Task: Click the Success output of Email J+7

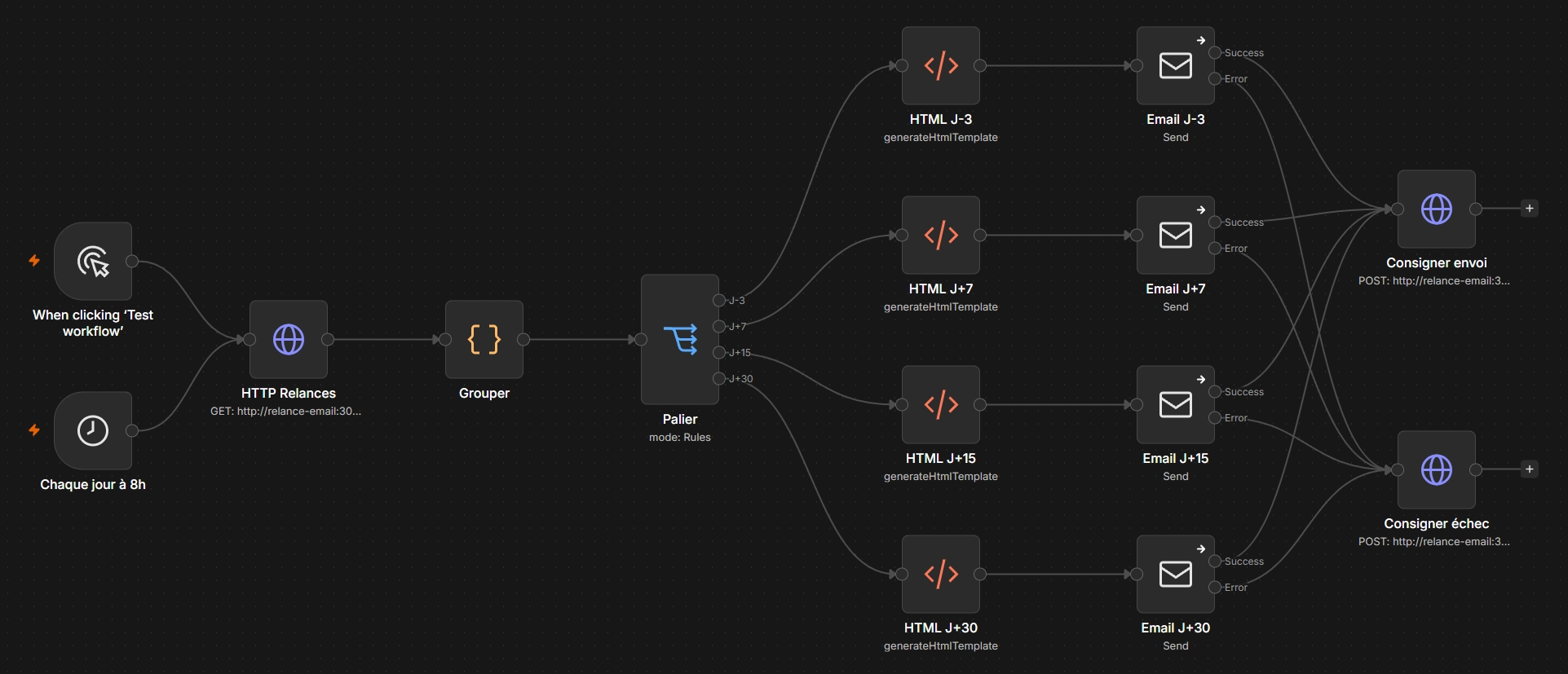Action: [1215, 222]
